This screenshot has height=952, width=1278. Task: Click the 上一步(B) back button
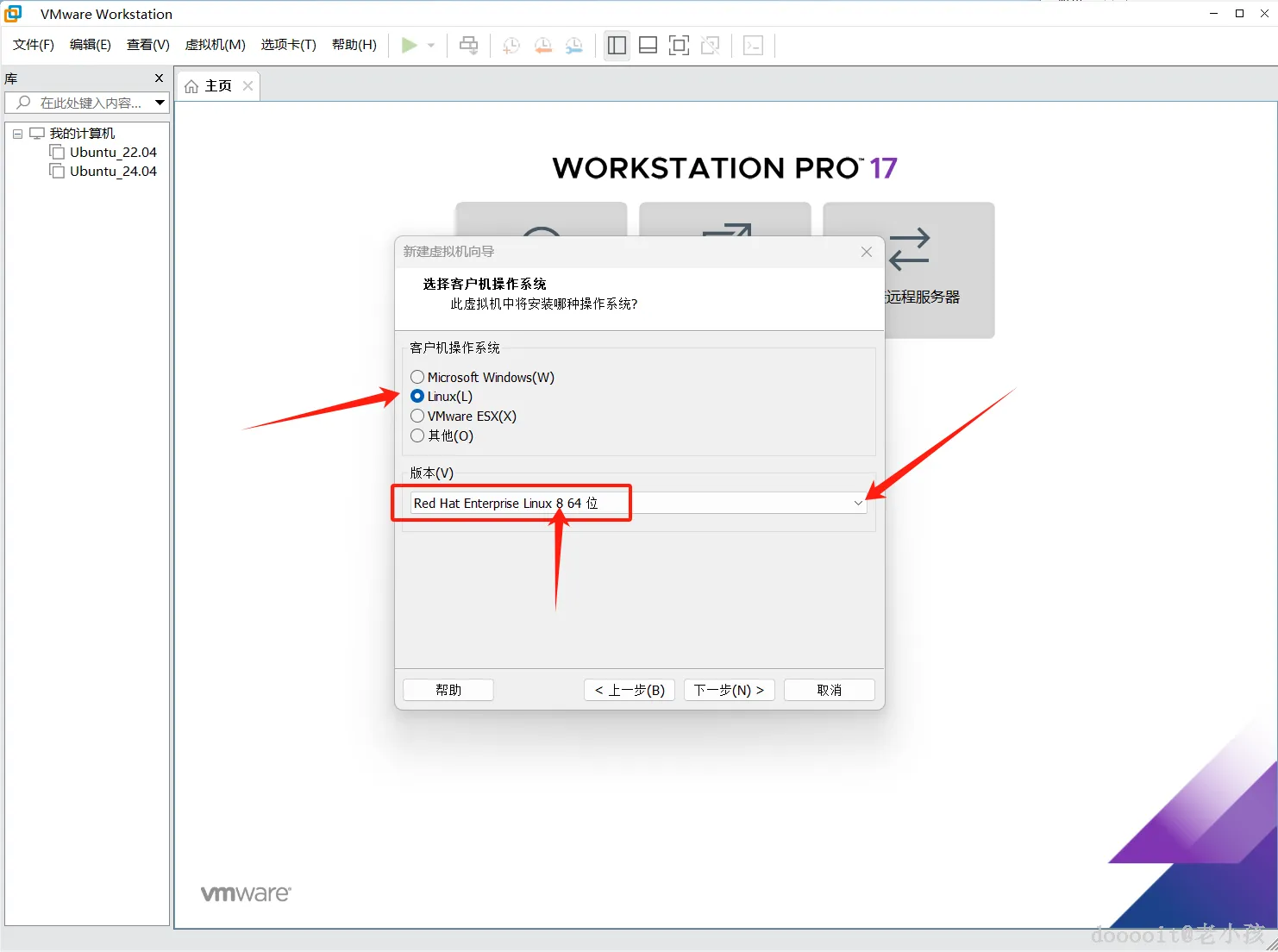(630, 690)
